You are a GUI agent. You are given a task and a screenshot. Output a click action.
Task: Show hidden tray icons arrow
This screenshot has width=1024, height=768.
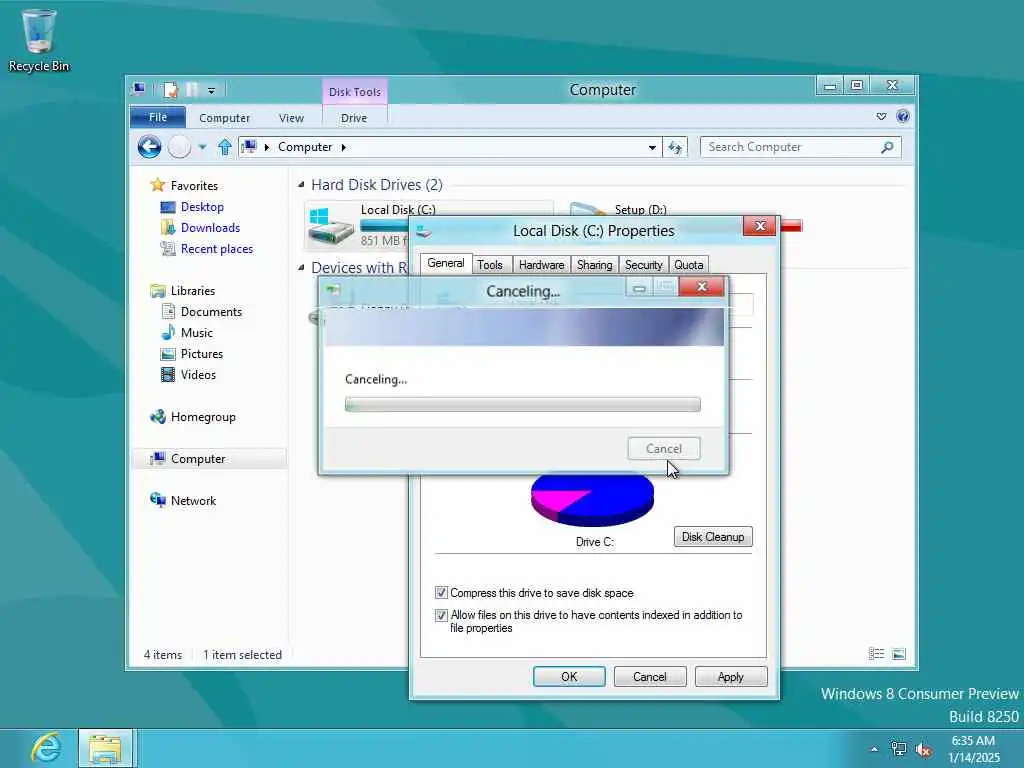[874, 749]
